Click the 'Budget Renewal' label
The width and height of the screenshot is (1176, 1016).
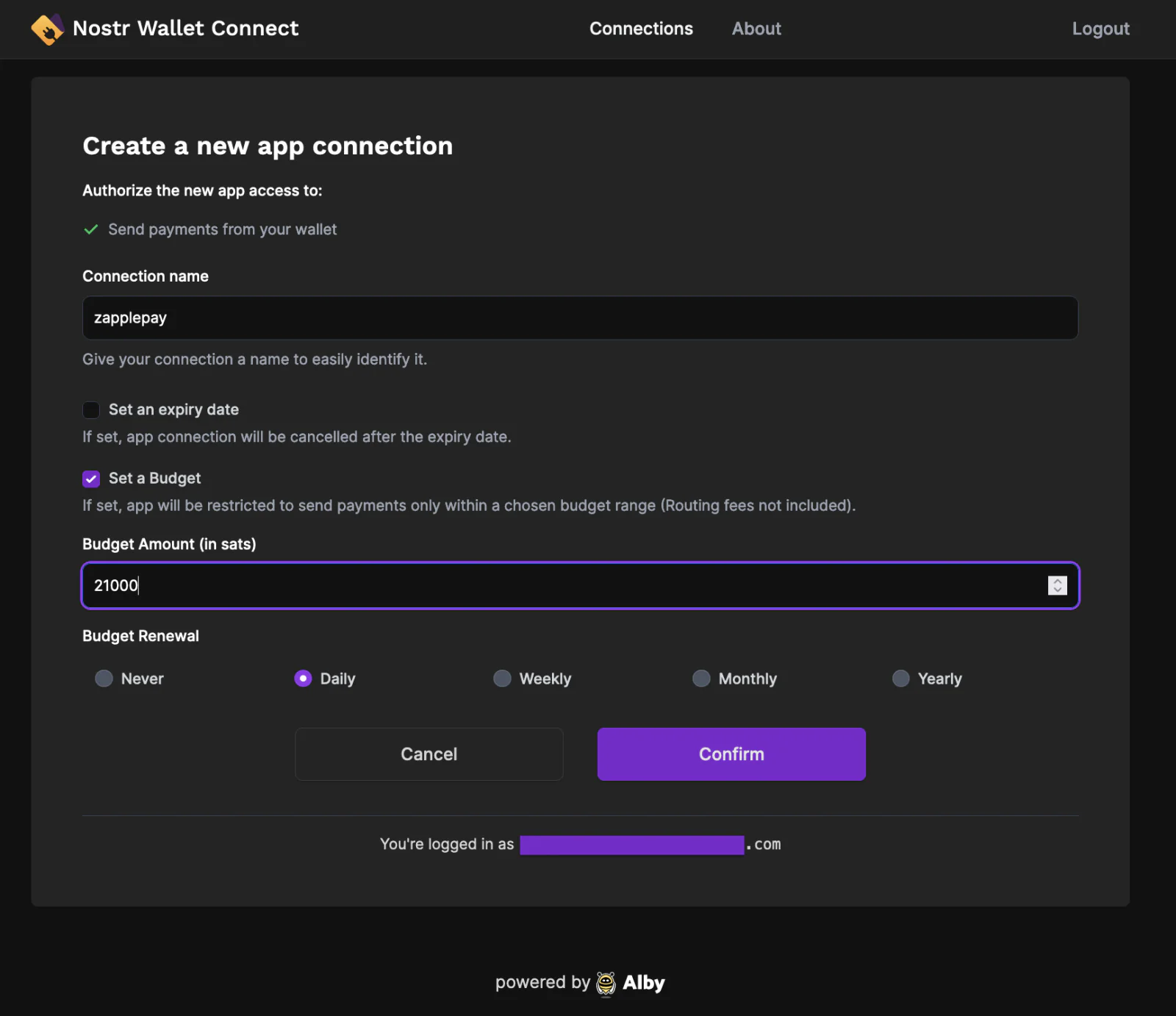click(x=140, y=636)
